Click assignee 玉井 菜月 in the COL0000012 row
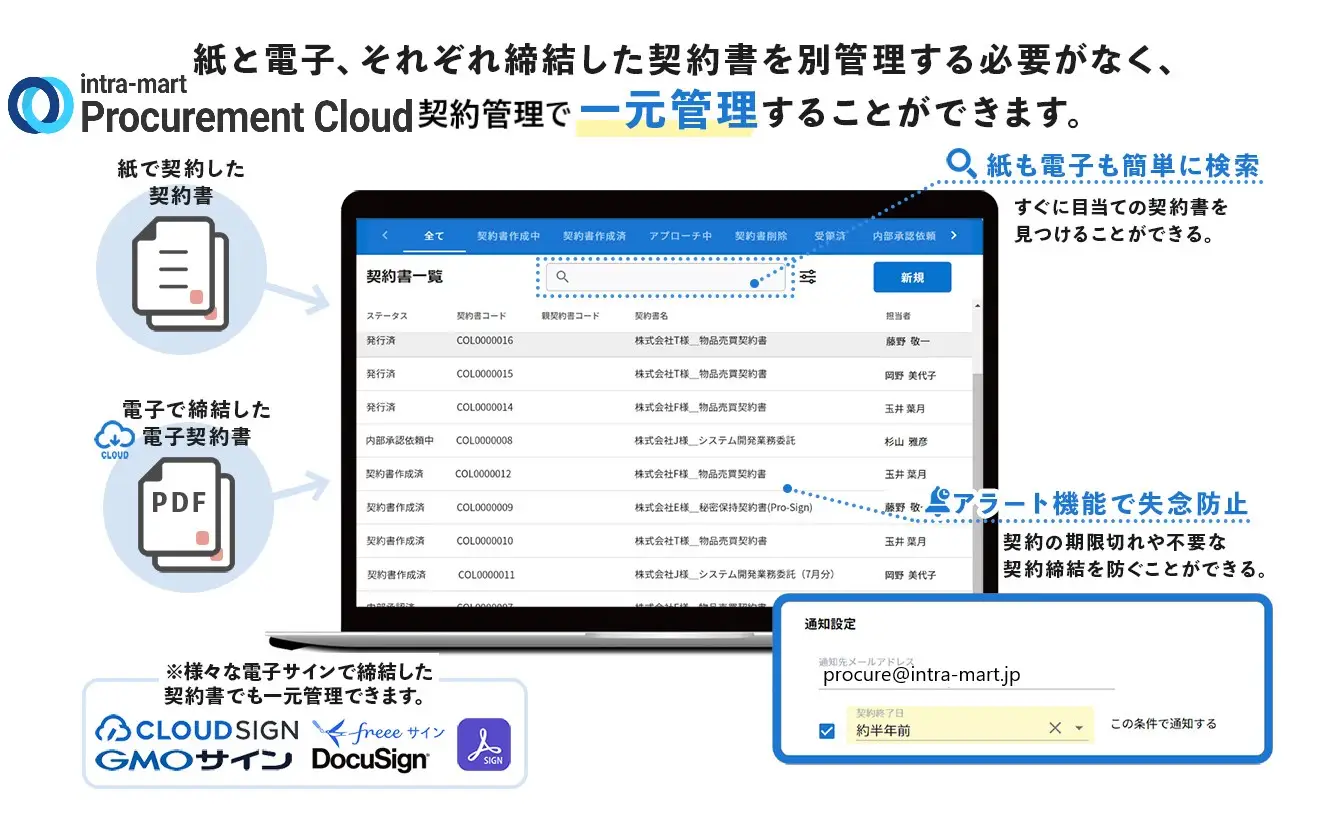The height and width of the screenshot is (818, 1337). (x=906, y=474)
